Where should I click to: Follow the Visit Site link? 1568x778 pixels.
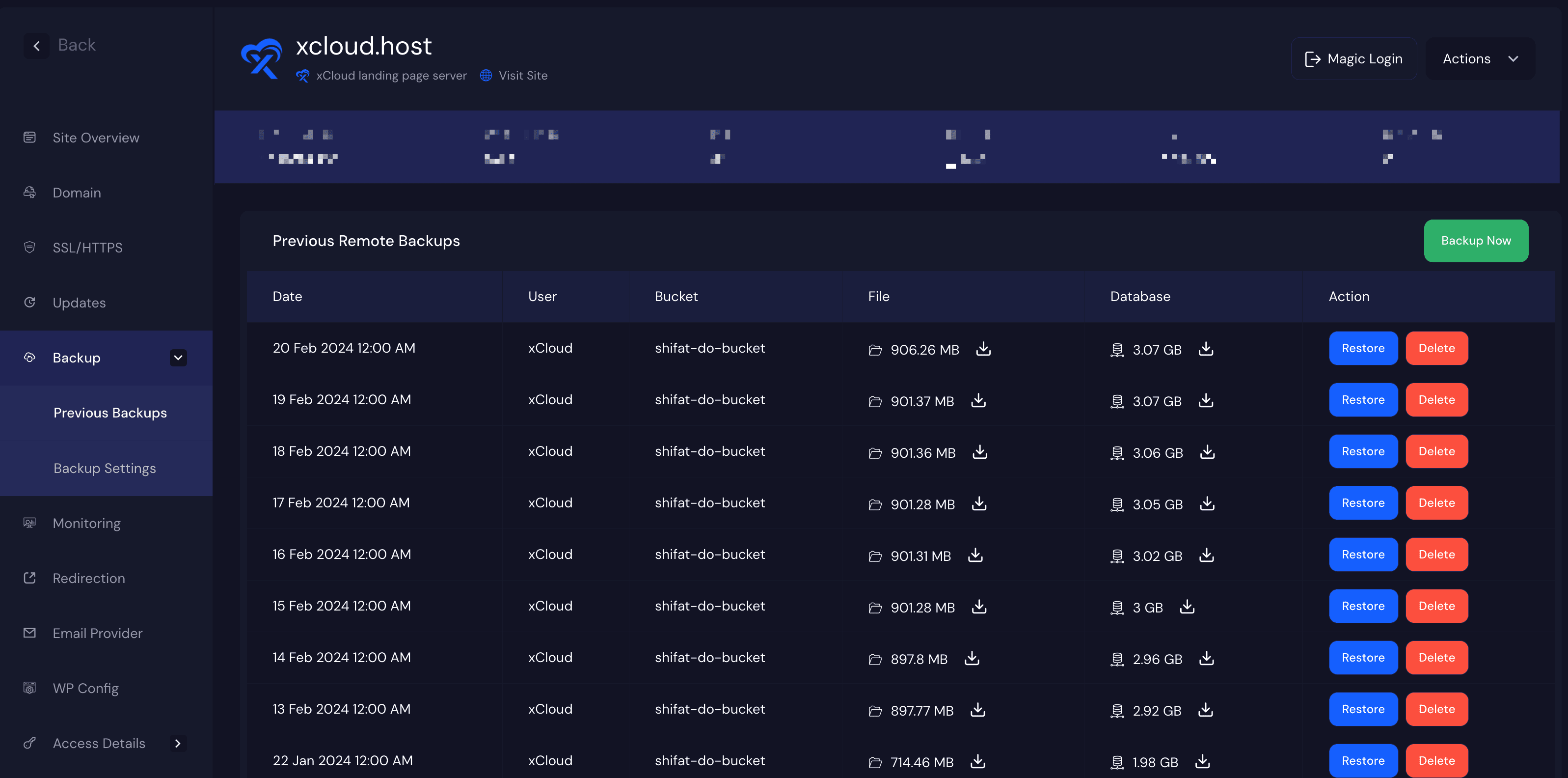point(523,76)
